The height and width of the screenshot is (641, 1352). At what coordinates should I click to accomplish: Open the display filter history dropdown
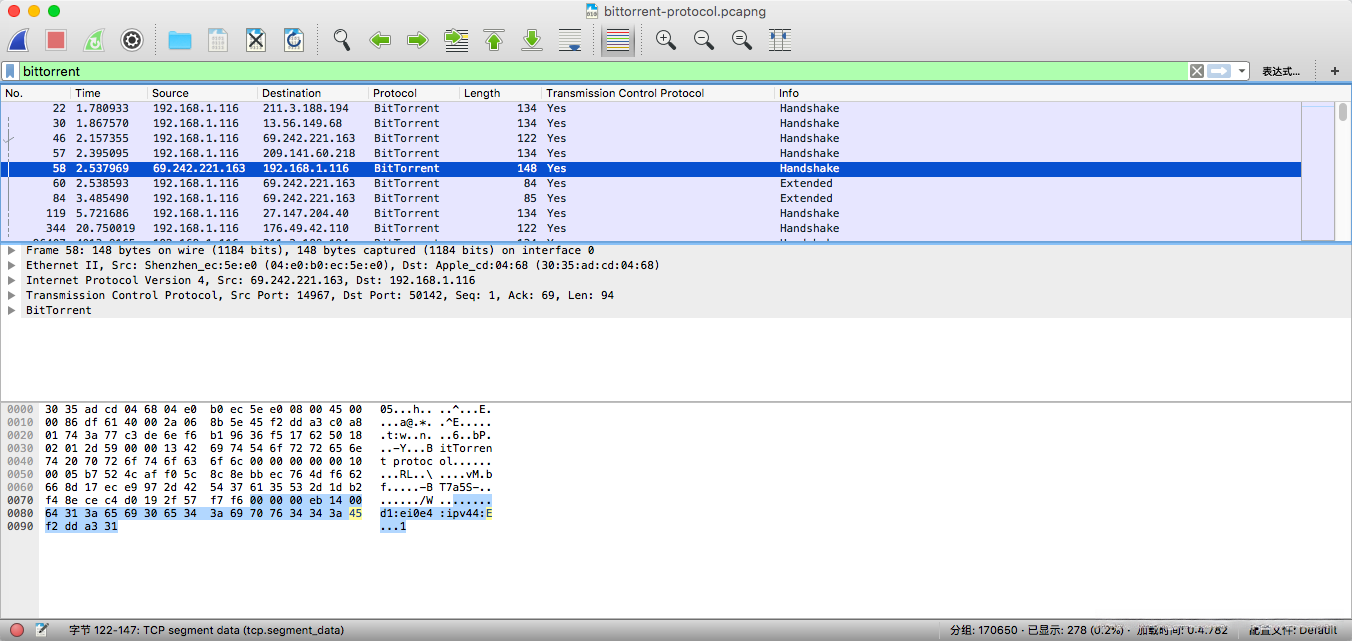1242,71
